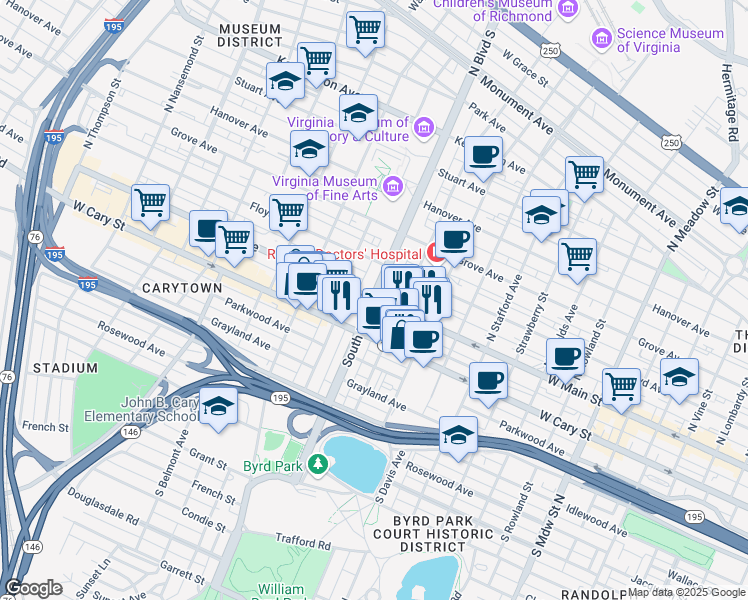Screen dimensions: 748x600
Task: Open the Science Museum of Virginia pin icon
Action: click(602, 38)
